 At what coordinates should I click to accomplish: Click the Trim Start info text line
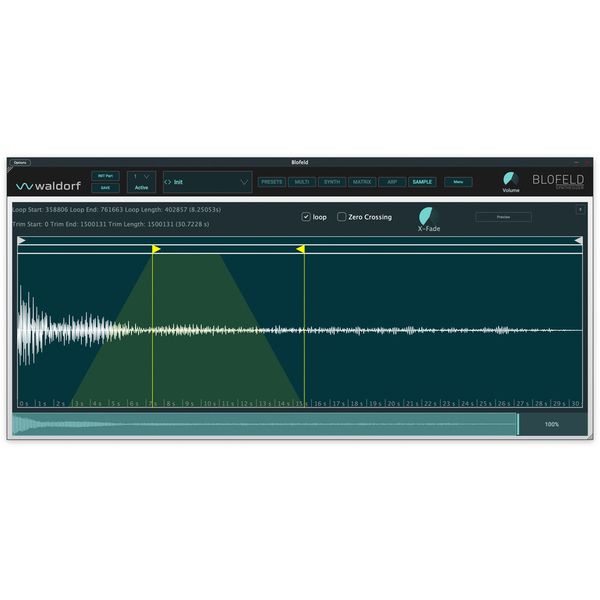tap(111, 224)
